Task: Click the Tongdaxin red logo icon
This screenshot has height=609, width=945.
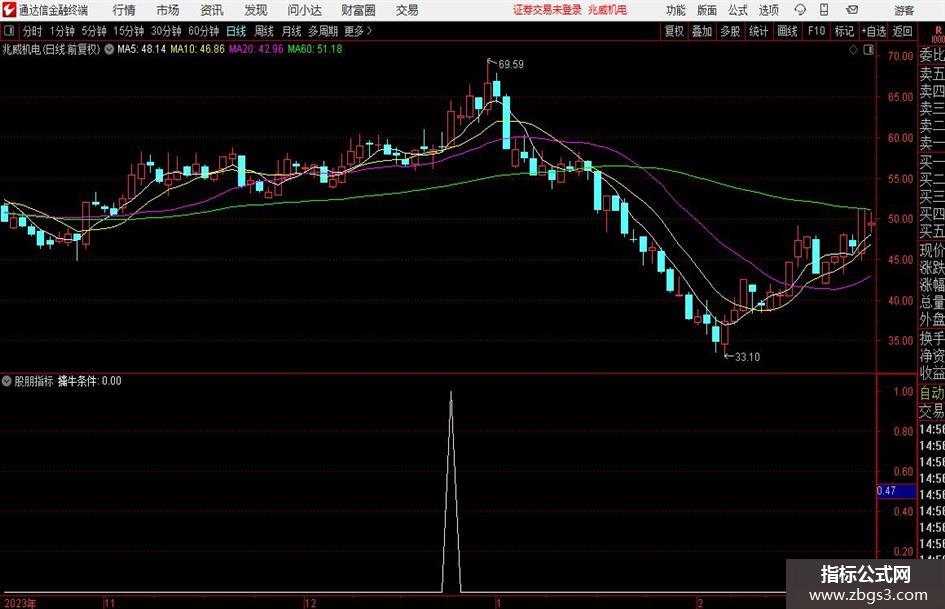Action: (x=8, y=10)
